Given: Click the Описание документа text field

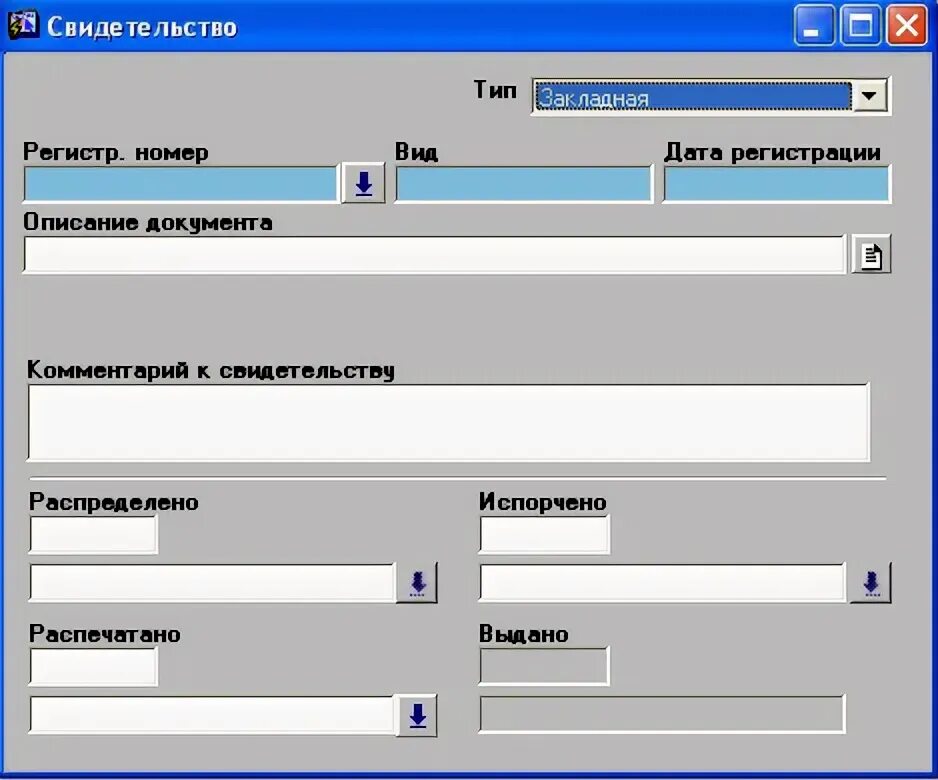Looking at the screenshot, I should pos(434,254).
